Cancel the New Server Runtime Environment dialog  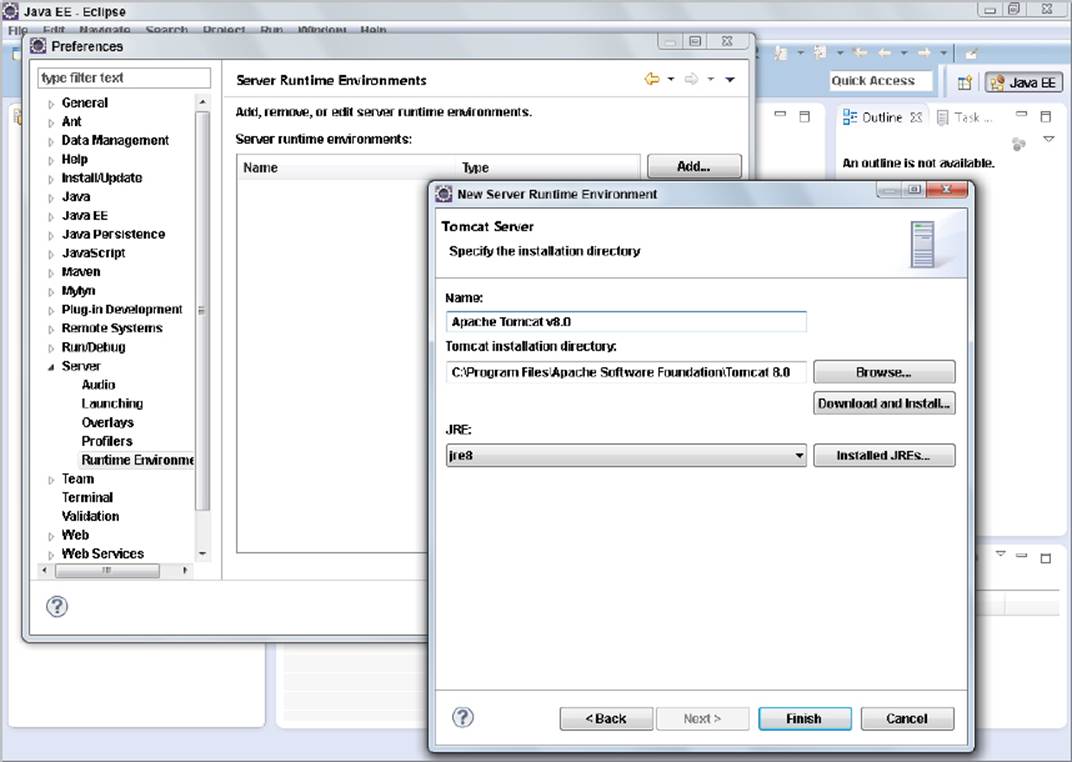(907, 718)
